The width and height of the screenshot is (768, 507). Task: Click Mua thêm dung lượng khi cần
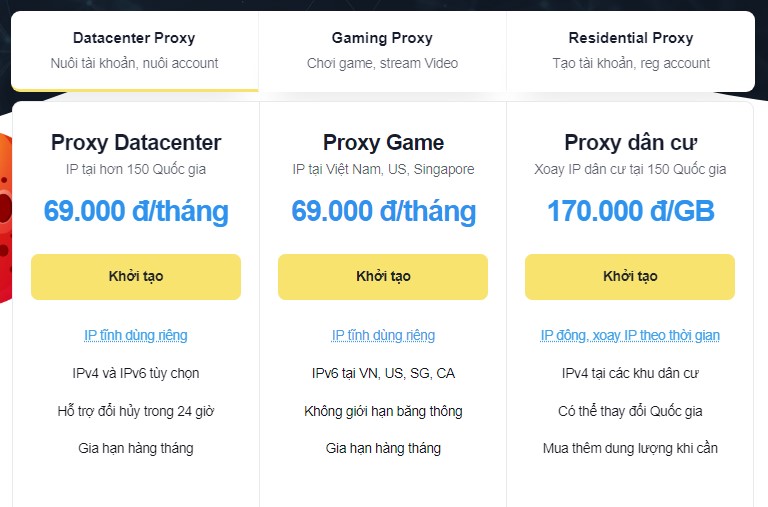[x=630, y=448]
